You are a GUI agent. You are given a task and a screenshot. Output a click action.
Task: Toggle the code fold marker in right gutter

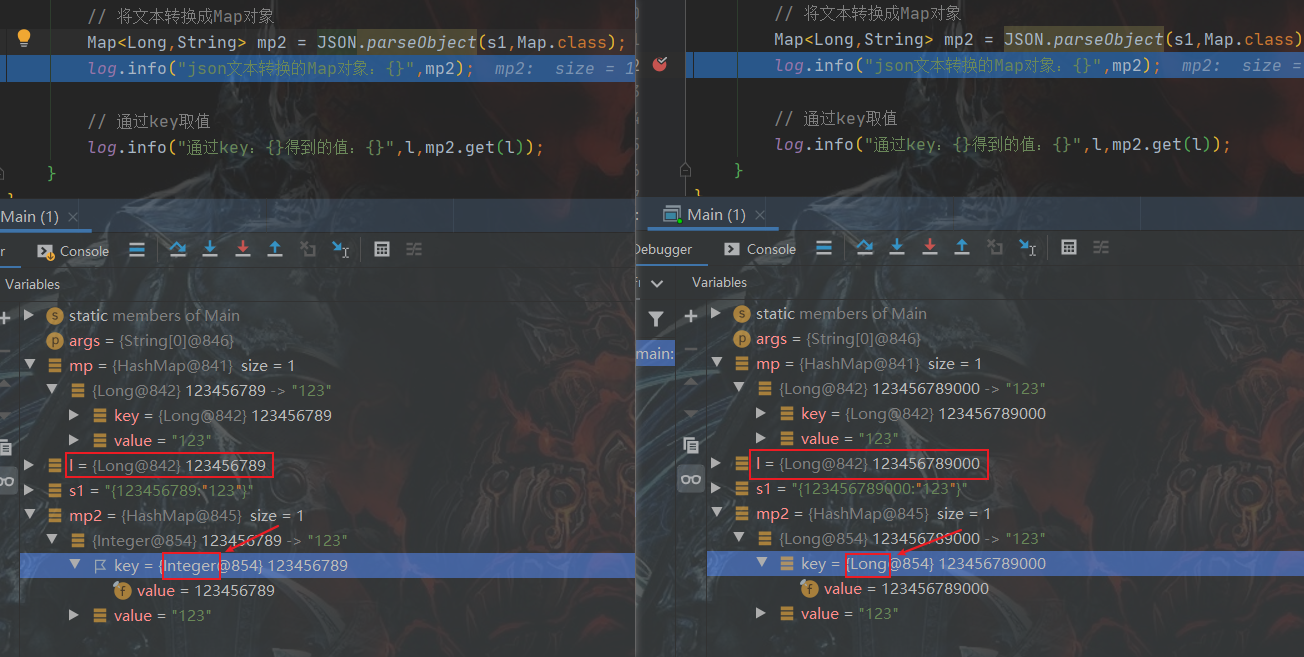click(x=685, y=170)
